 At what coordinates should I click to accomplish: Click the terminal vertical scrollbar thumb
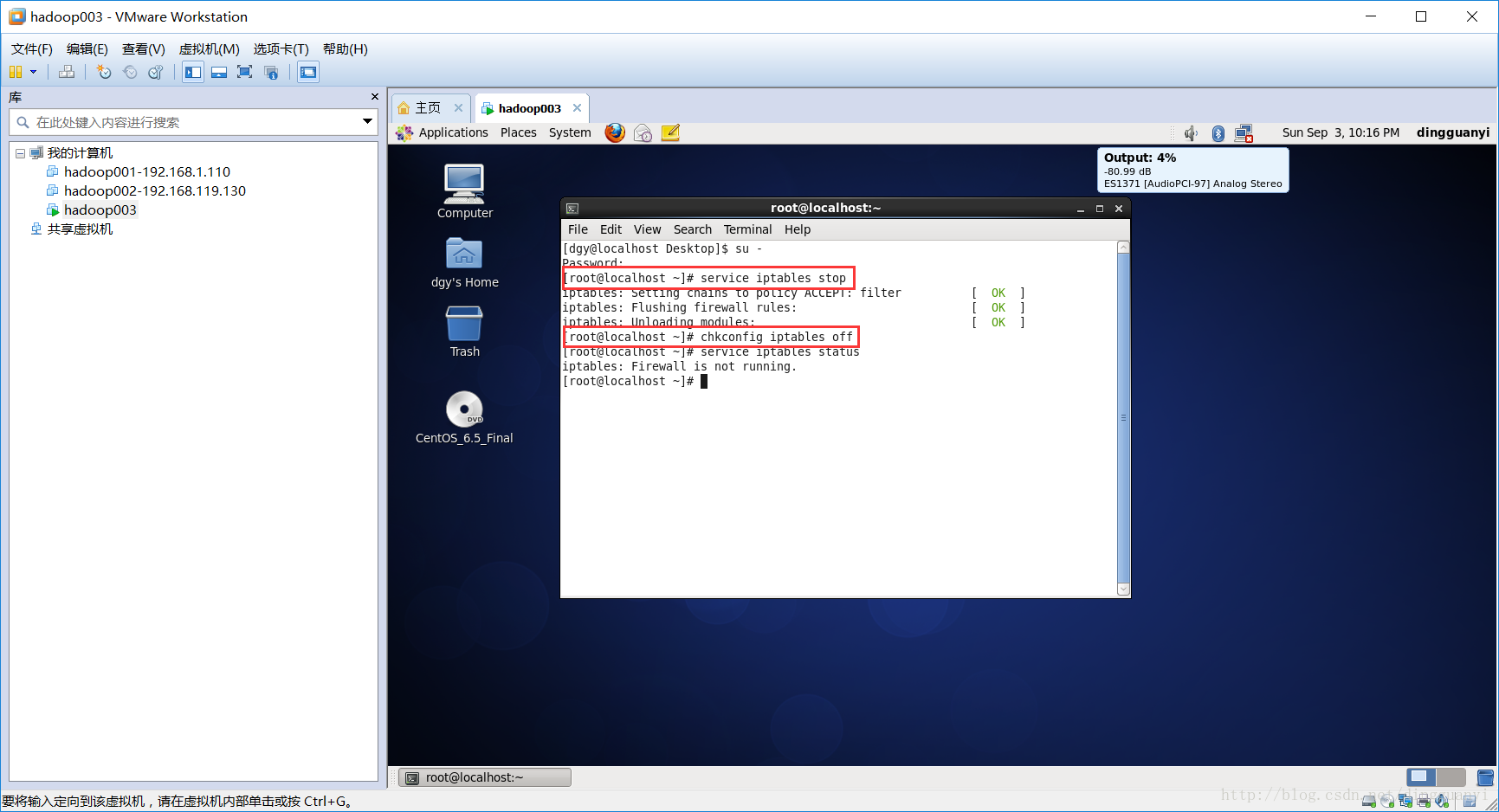pos(1123,418)
